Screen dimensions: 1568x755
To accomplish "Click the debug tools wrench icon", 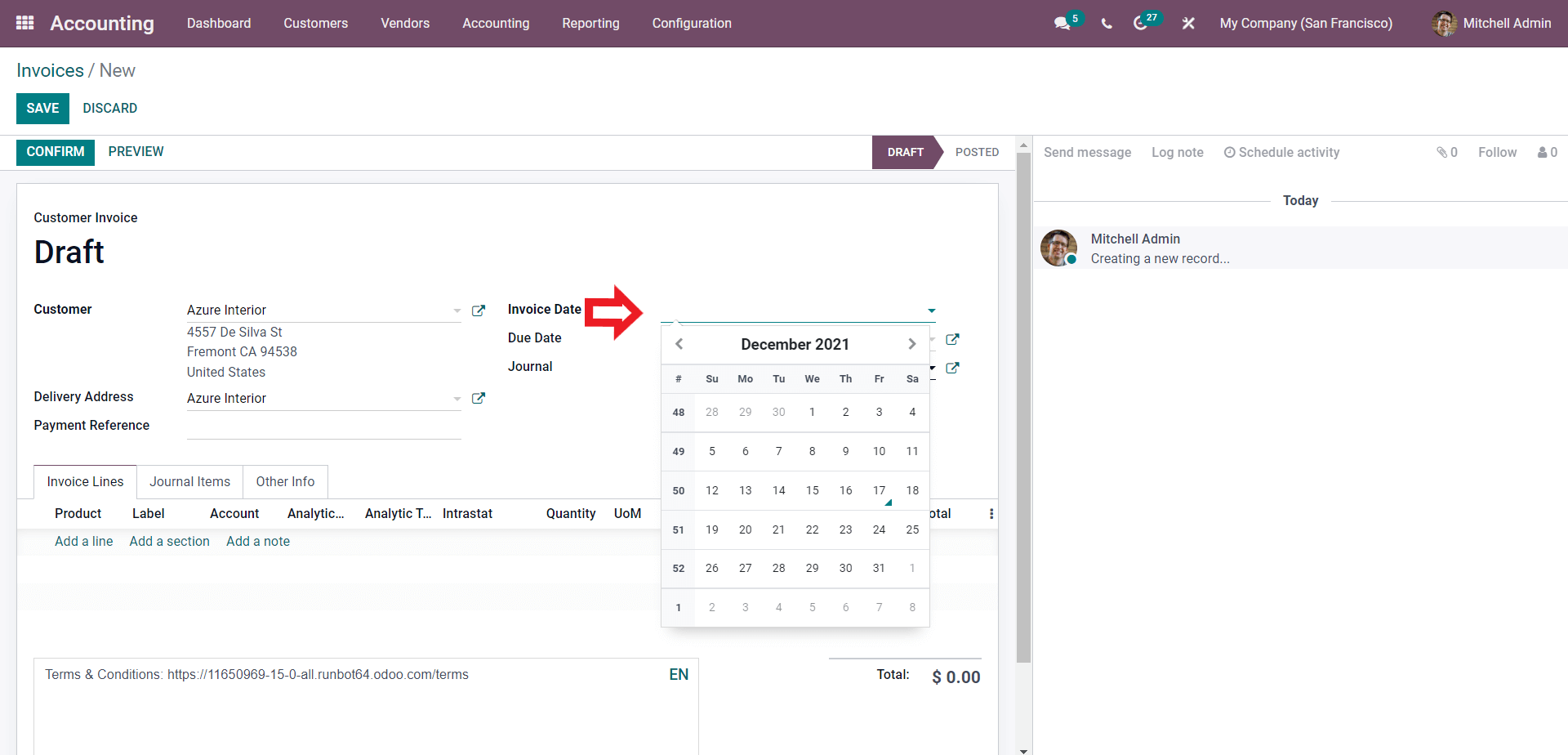I will 1188,24.
